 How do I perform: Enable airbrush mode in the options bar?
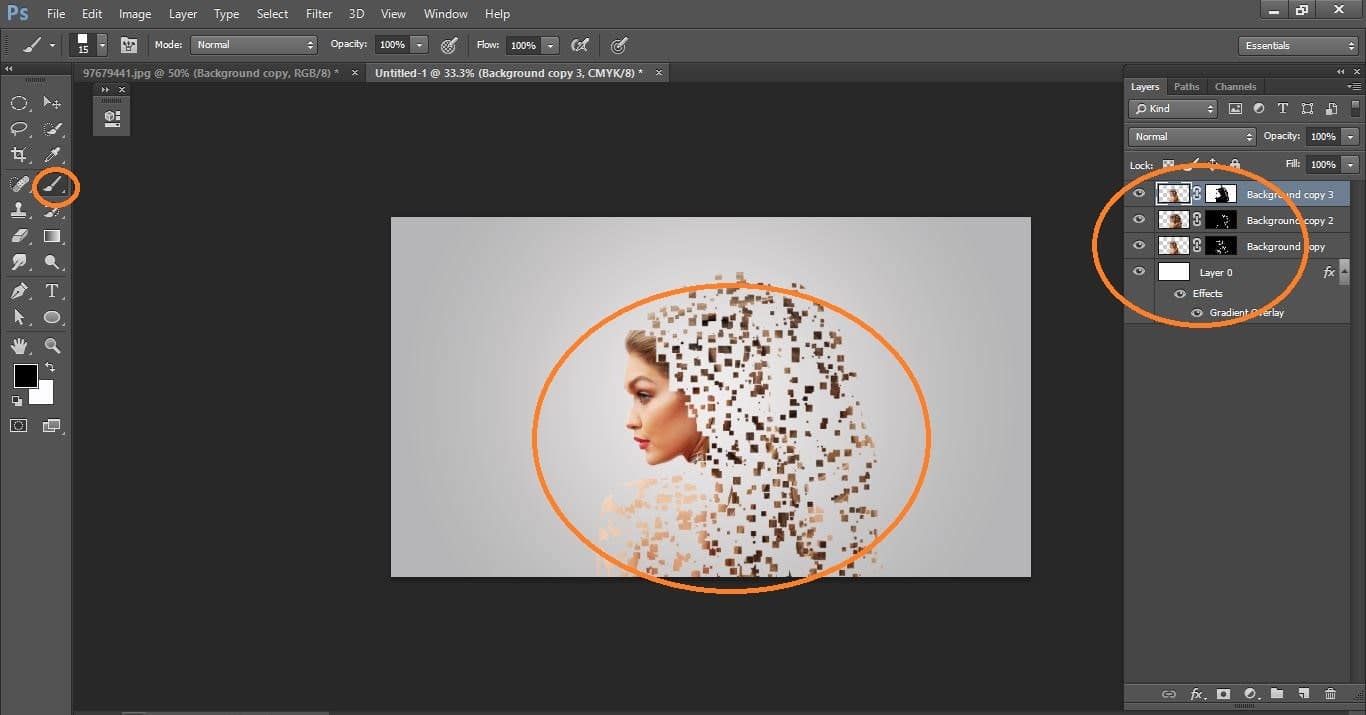pyautogui.click(x=618, y=45)
